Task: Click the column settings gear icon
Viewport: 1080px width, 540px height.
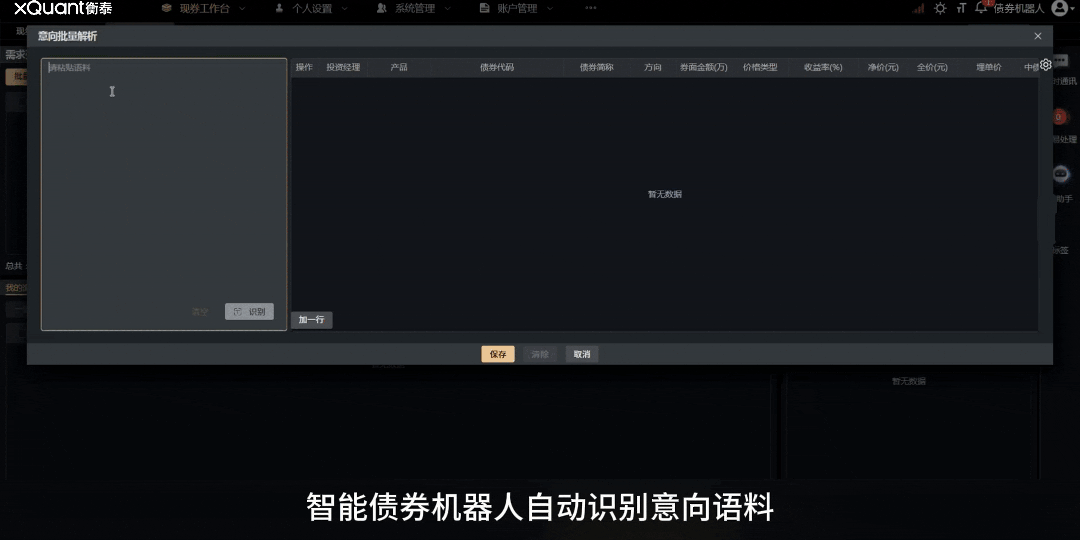Action: [1045, 65]
